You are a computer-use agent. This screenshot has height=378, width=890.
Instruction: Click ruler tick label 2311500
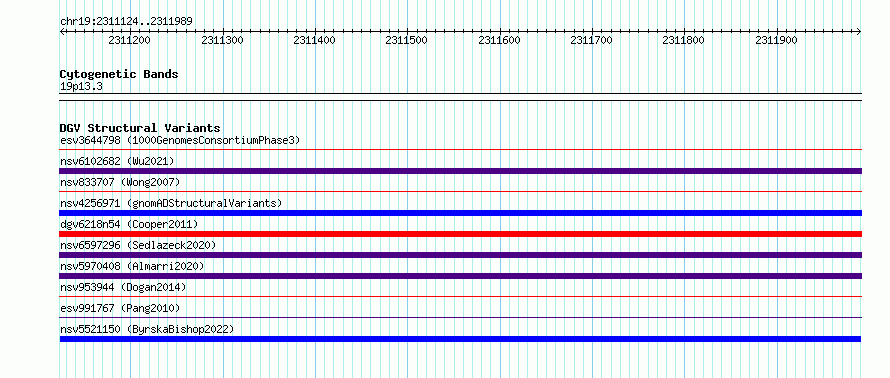click(406, 40)
